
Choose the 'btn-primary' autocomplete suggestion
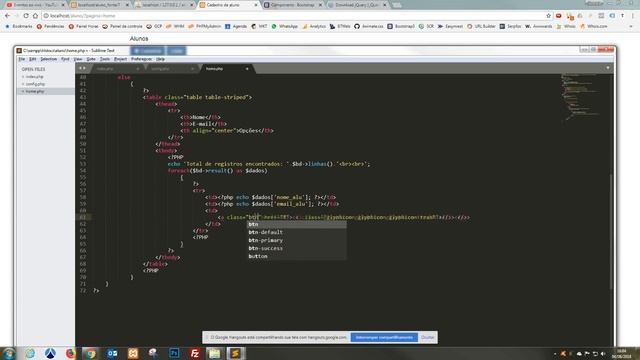(297, 240)
